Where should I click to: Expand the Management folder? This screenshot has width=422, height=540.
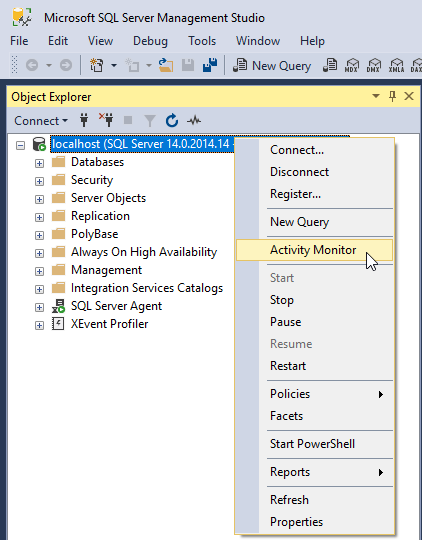[x=40, y=271]
